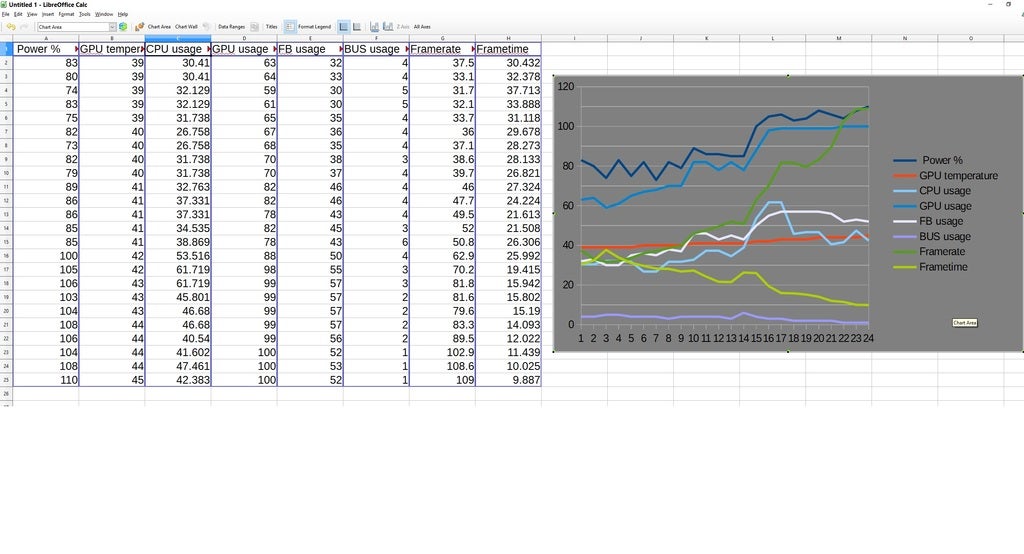Open the Insert menu
Screen dimensions: 1024x554
pos(47,14)
